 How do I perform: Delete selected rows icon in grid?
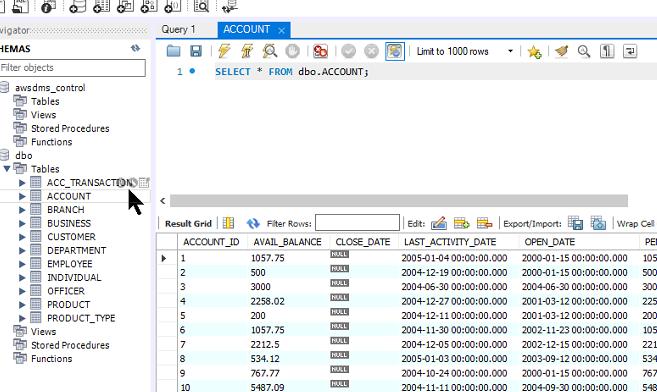pos(484,223)
